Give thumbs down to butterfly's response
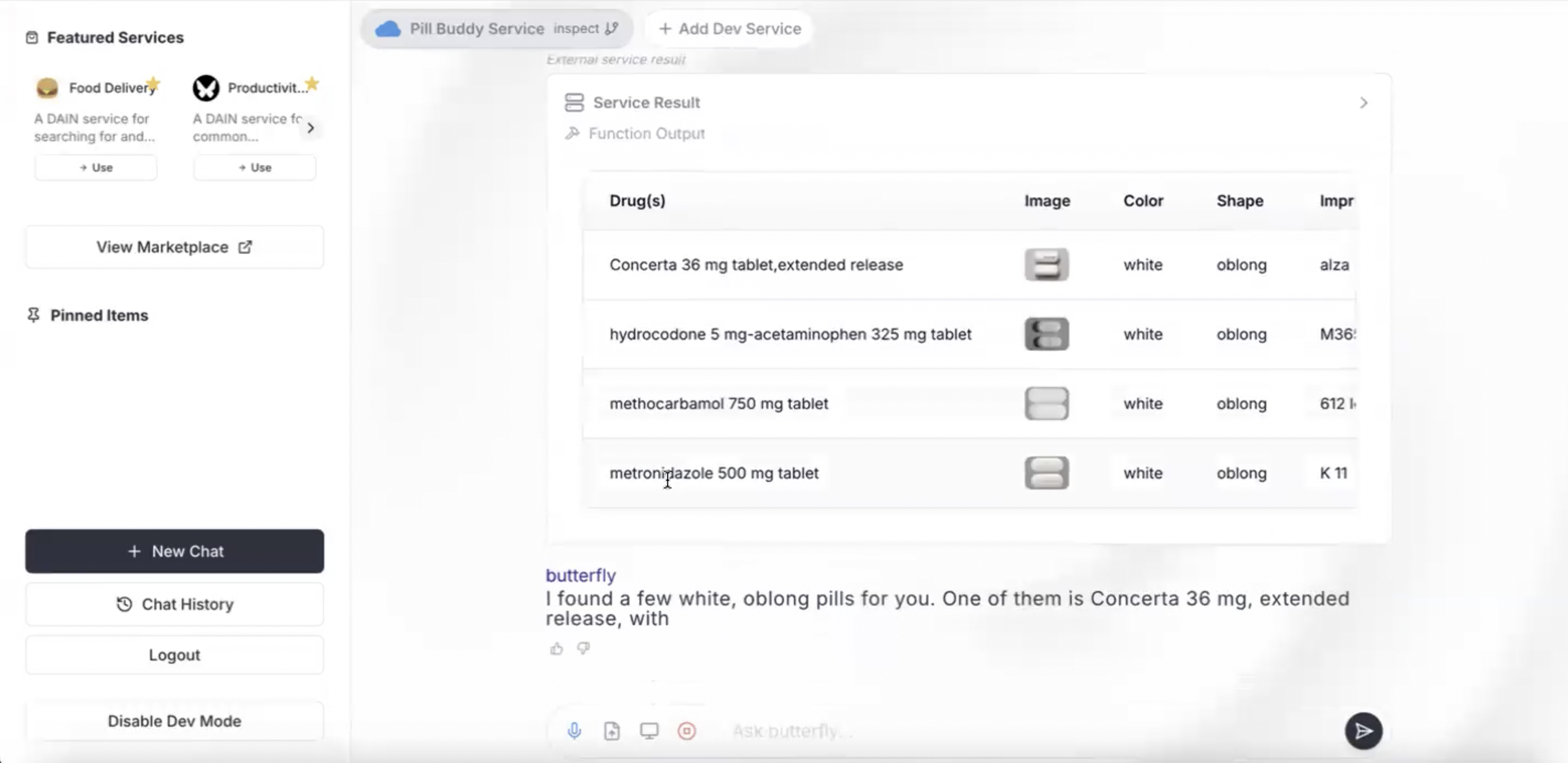This screenshot has height=763, width=1568. coord(583,649)
